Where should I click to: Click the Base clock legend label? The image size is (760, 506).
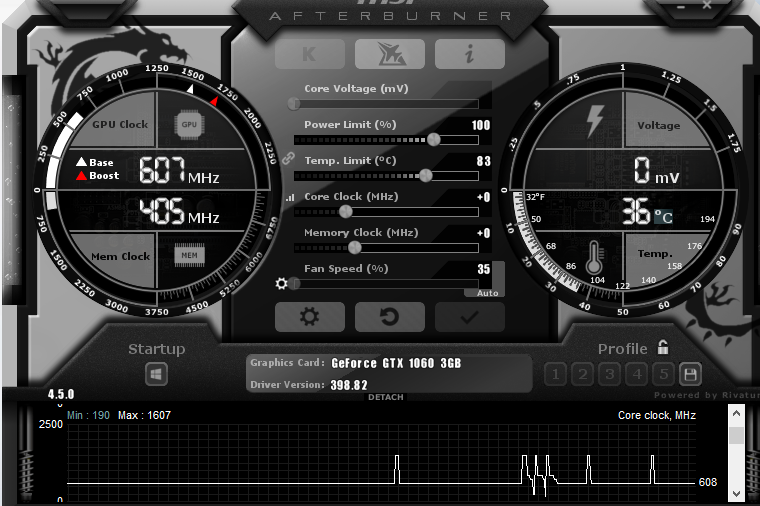click(101, 162)
